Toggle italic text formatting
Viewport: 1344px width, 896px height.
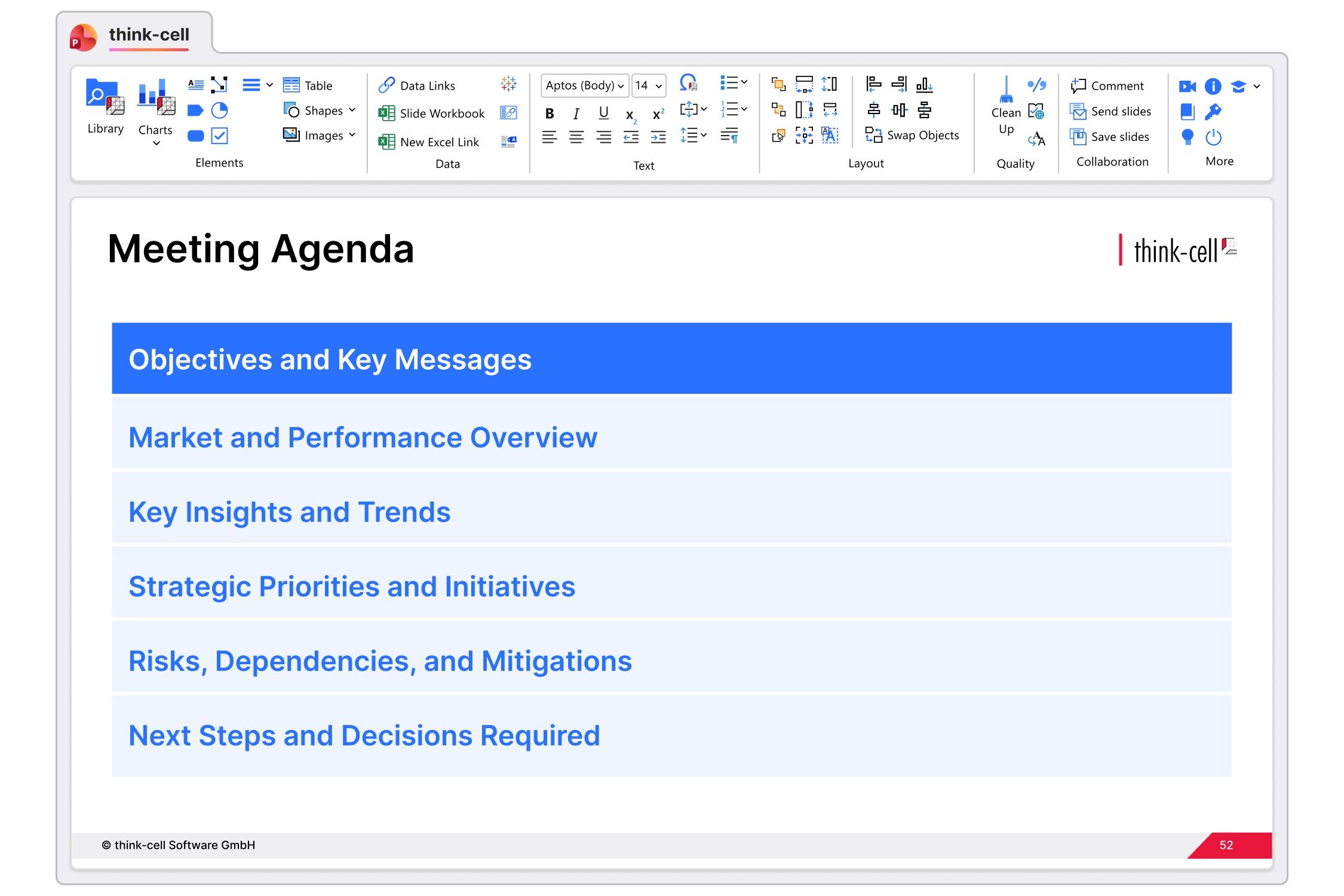pyautogui.click(x=576, y=113)
